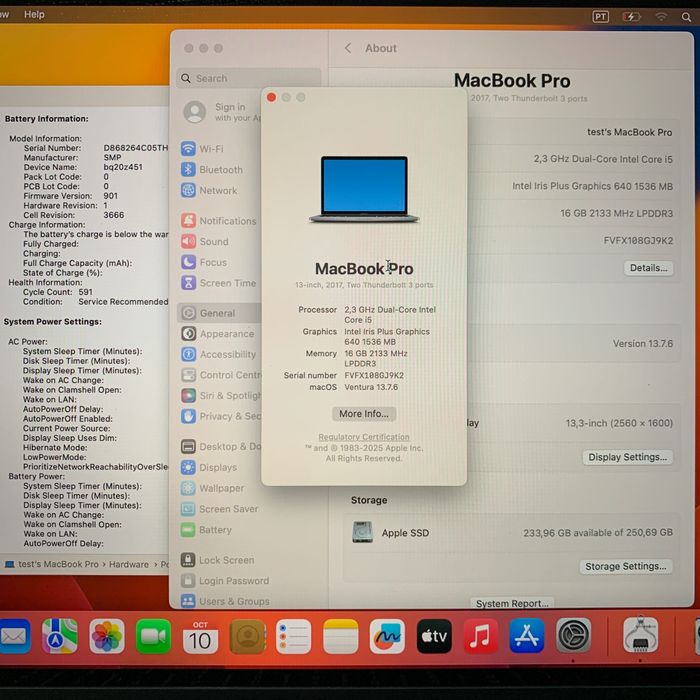
Task: Open Notifications bell icon in sidebar
Action: [x=188, y=221]
